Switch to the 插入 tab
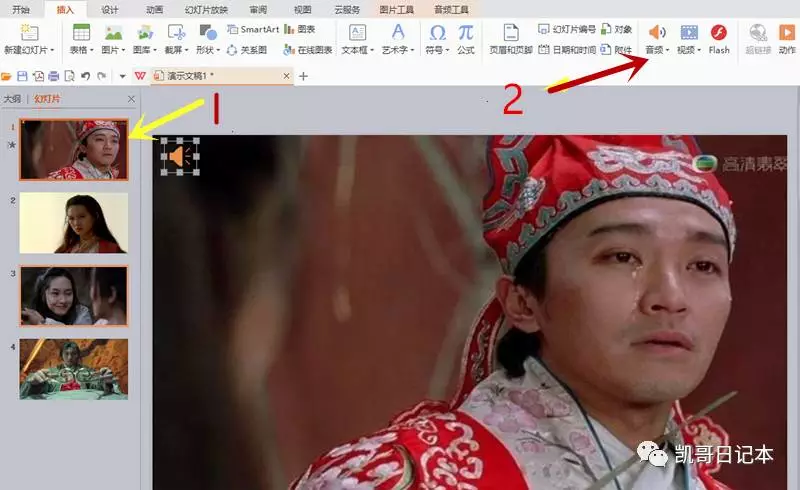 click(65, 9)
